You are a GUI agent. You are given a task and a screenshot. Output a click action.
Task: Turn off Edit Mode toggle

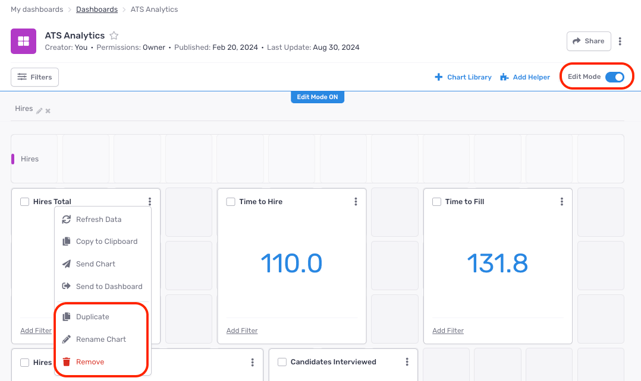pyautogui.click(x=614, y=77)
